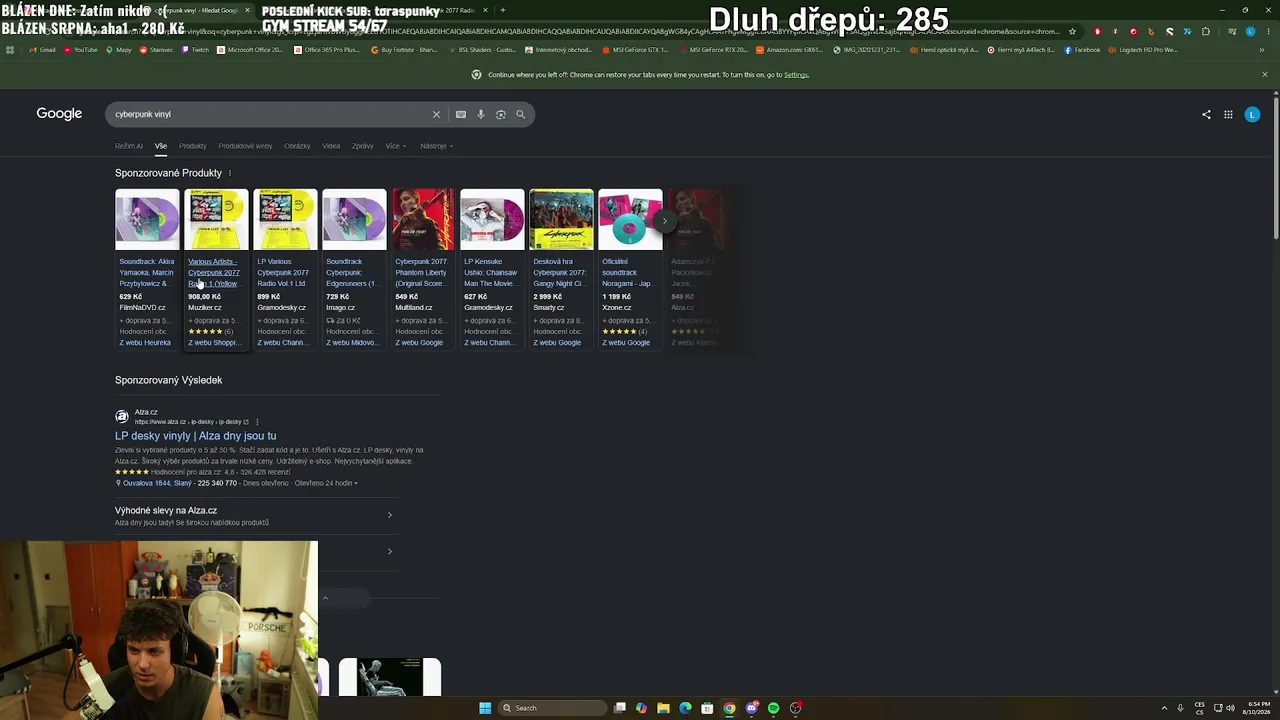Switch to the Obrázky tab
1280x720 pixels.
coord(297,146)
